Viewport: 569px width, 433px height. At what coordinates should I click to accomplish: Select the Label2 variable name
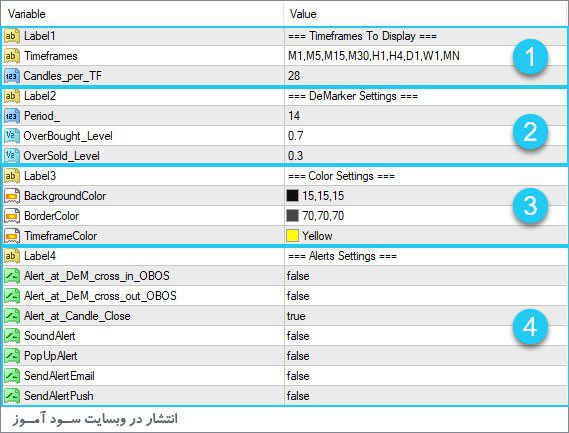click(x=40, y=96)
